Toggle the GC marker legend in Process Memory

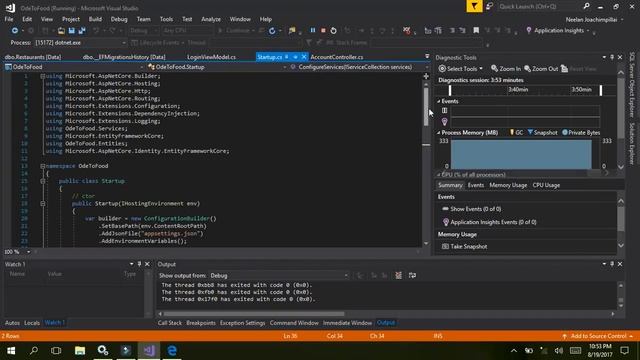(516, 133)
